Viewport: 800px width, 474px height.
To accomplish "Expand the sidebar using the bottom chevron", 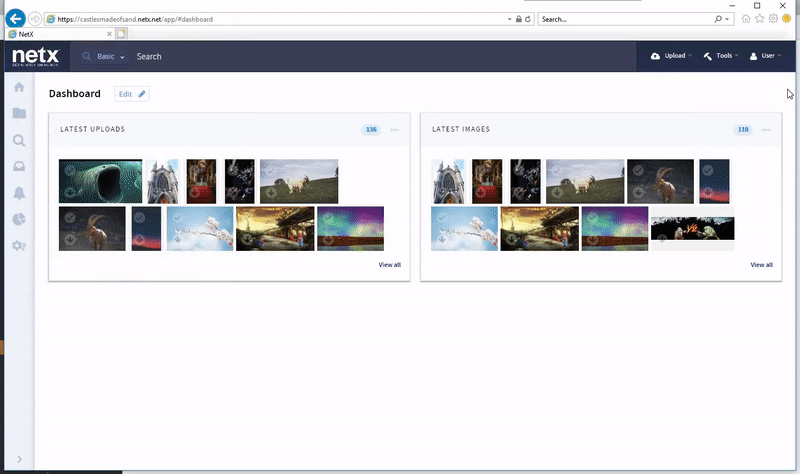I will (x=19, y=460).
